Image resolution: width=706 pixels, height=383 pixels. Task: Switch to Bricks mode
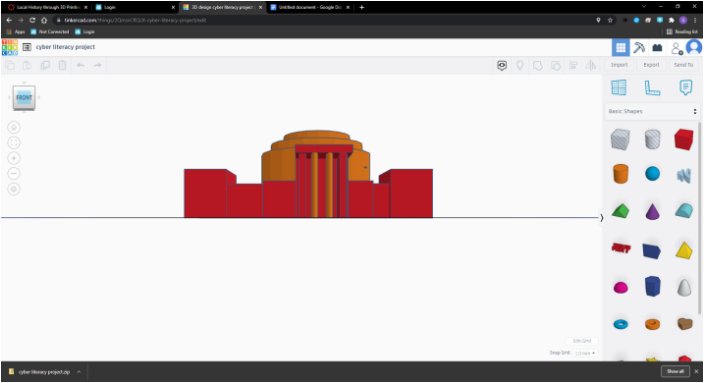(658, 48)
